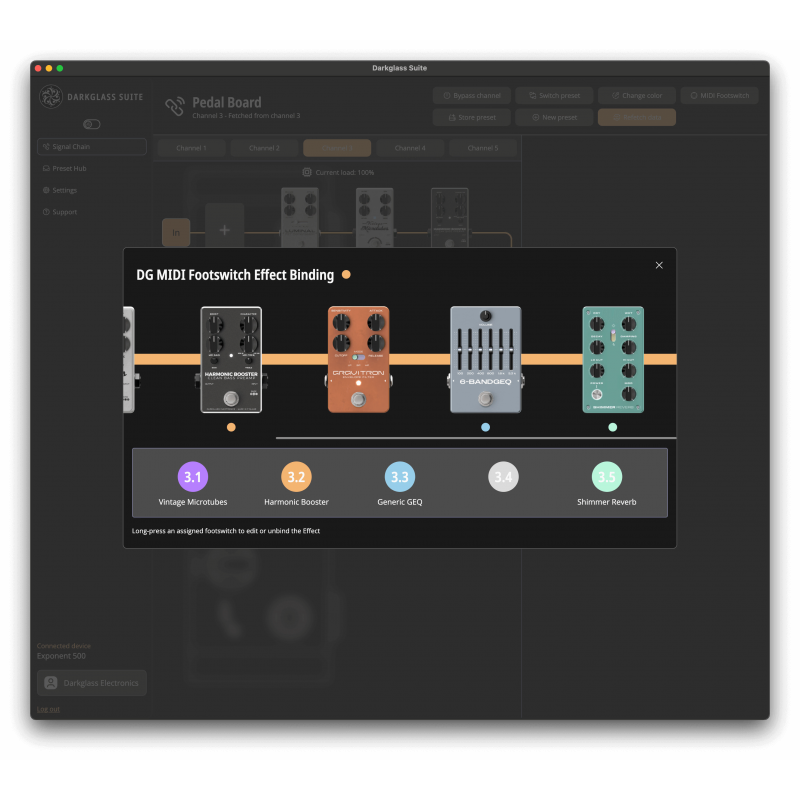
Task: Close the Footswitch Effect Binding dialog
Action: click(659, 265)
